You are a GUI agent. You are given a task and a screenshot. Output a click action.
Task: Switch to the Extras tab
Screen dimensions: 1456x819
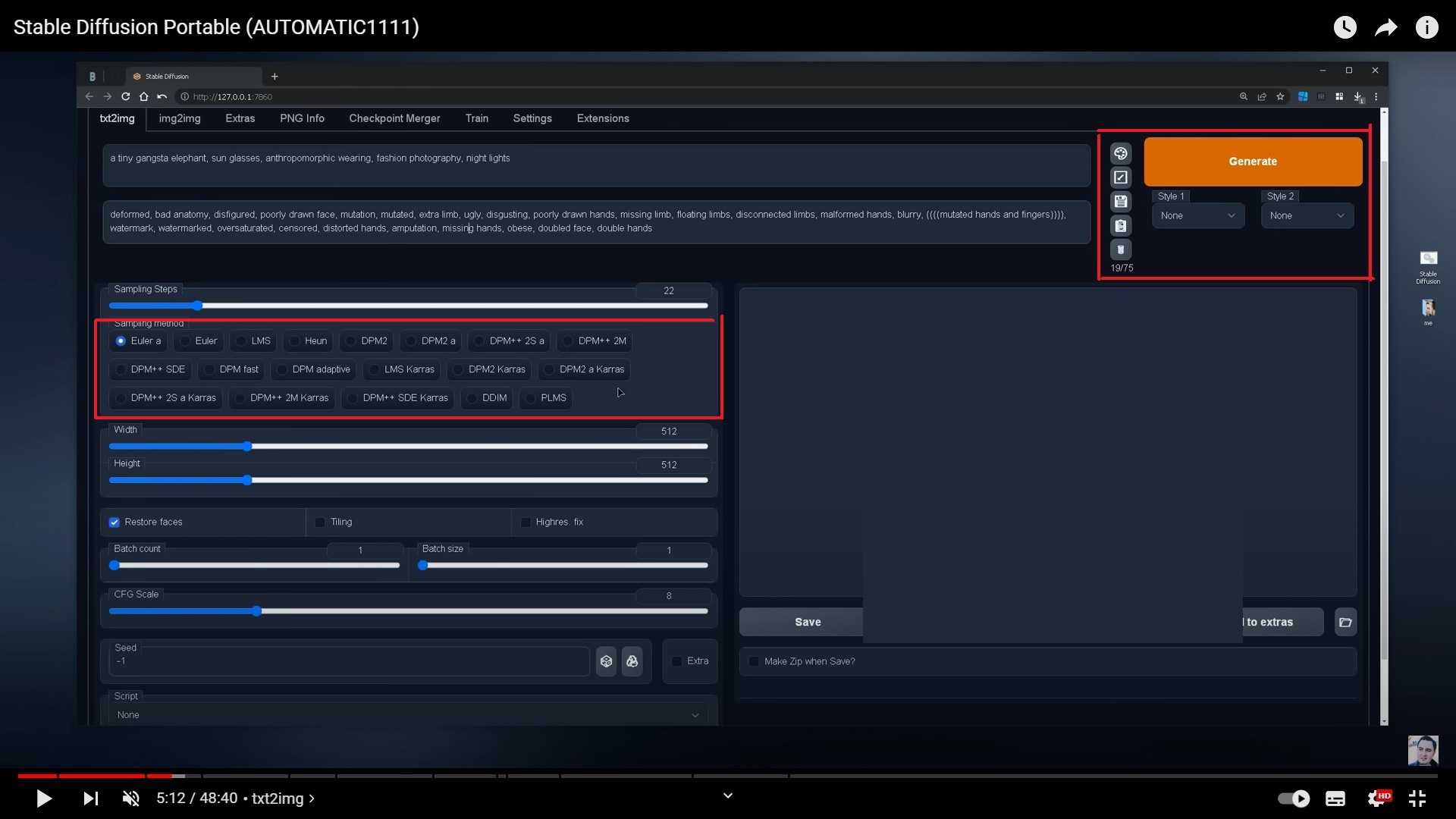point(240,118)
